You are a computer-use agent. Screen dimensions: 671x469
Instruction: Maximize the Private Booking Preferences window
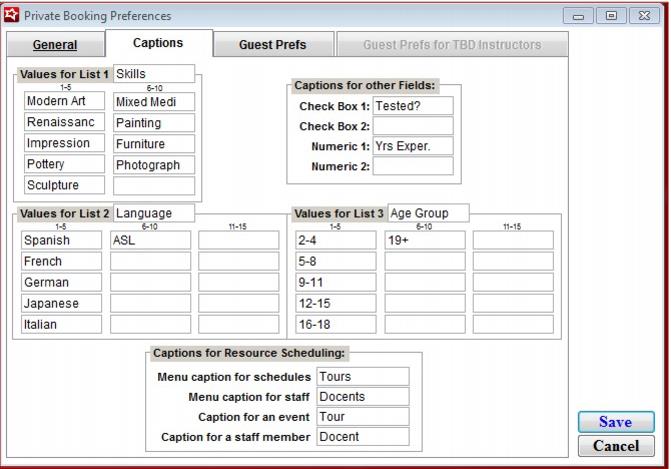(613, 15)
